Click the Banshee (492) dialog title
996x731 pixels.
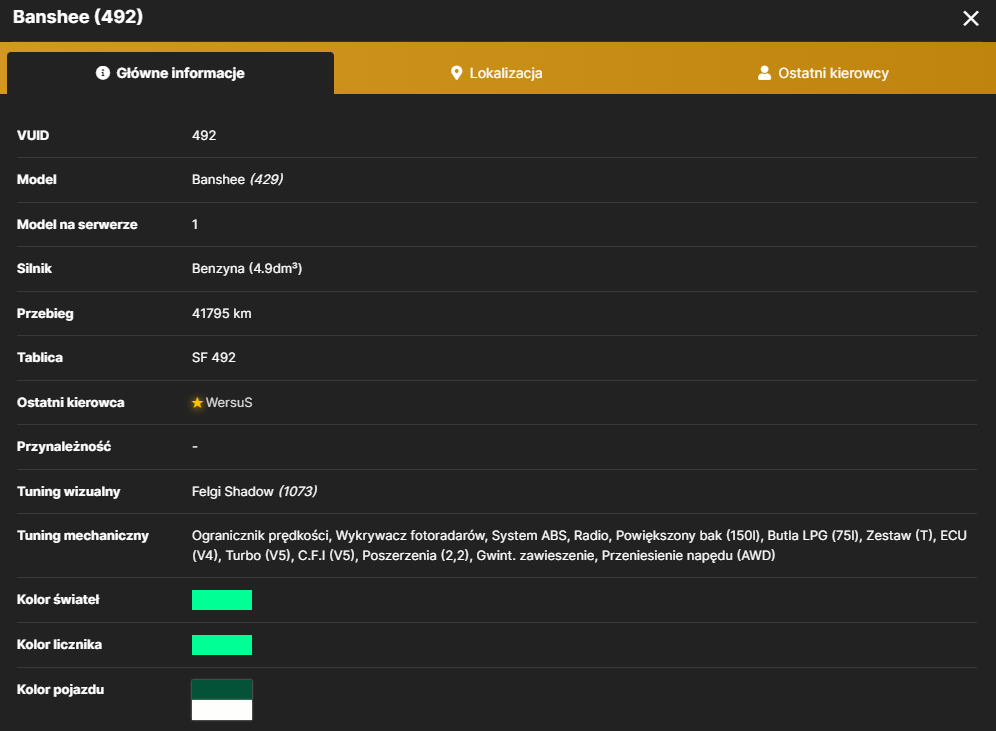tap(77, 17)
